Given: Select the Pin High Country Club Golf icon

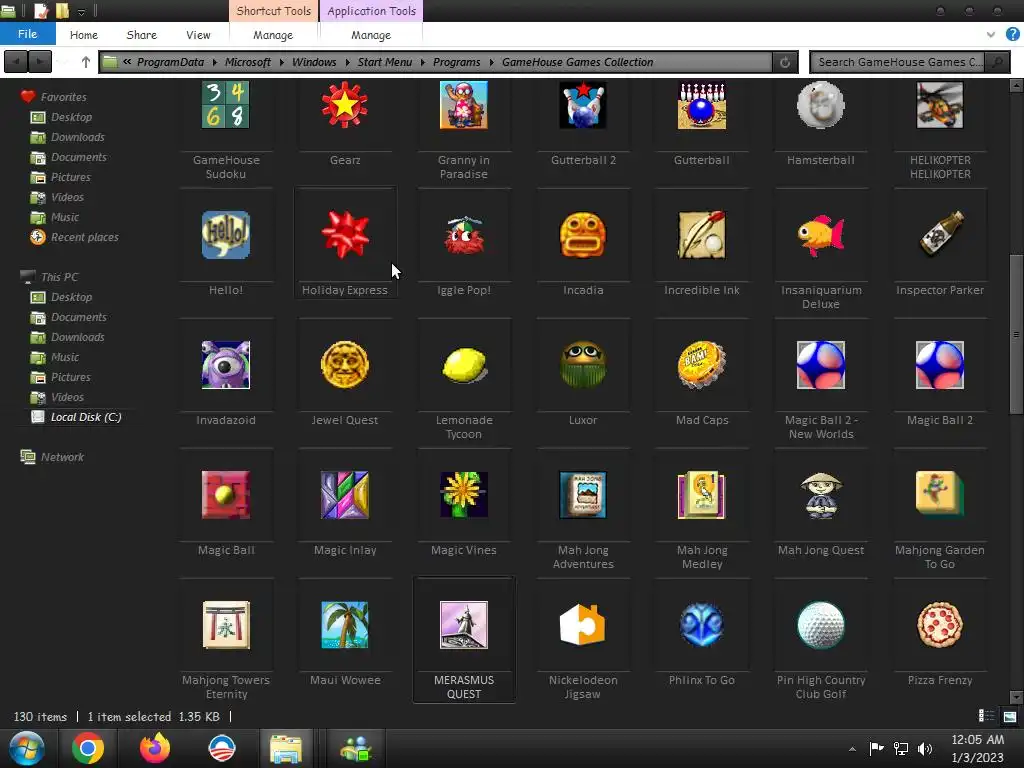Looking at the screenshot, I should pos(821,625).
